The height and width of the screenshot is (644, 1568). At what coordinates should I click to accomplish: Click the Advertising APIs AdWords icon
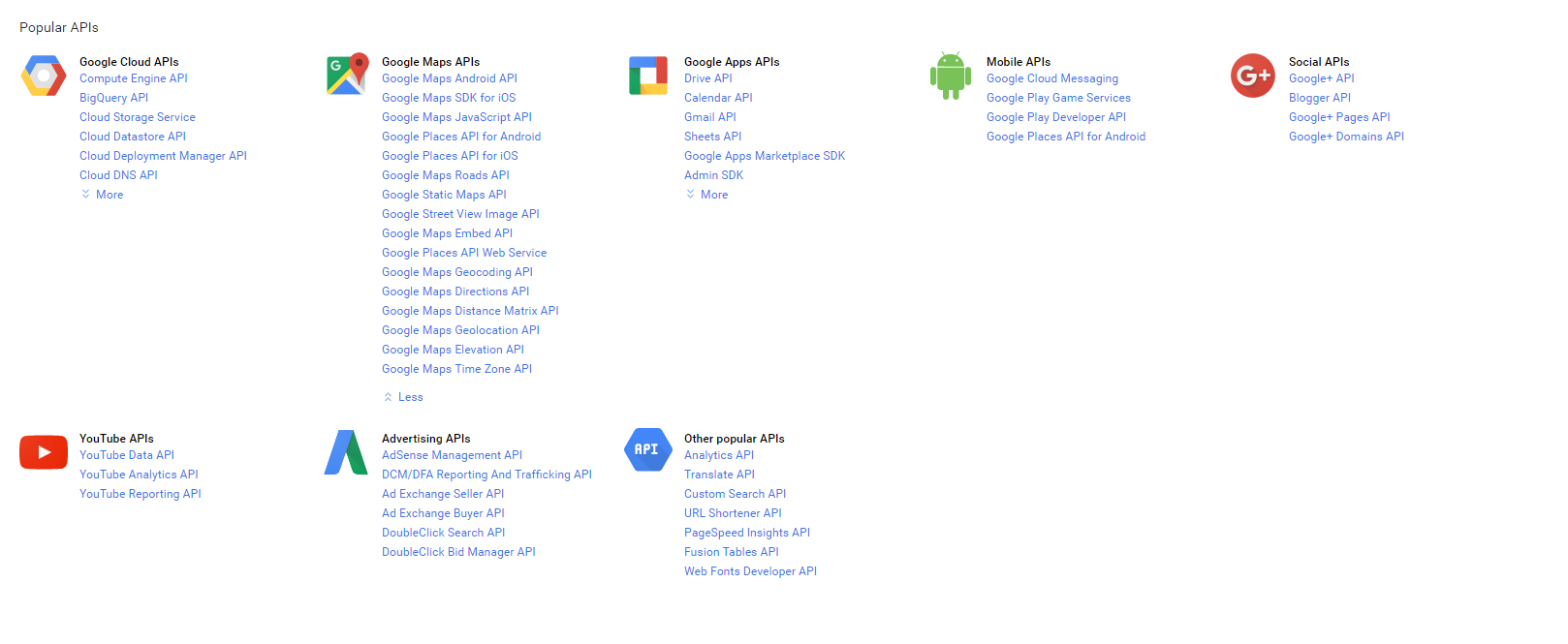click(x=346, y=452)
